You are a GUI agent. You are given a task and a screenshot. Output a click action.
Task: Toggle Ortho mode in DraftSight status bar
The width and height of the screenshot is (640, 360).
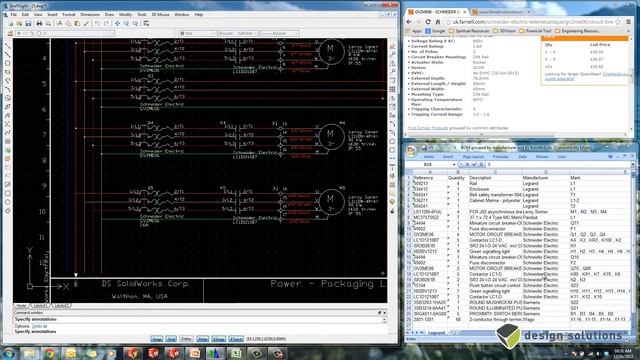point(186,339)
